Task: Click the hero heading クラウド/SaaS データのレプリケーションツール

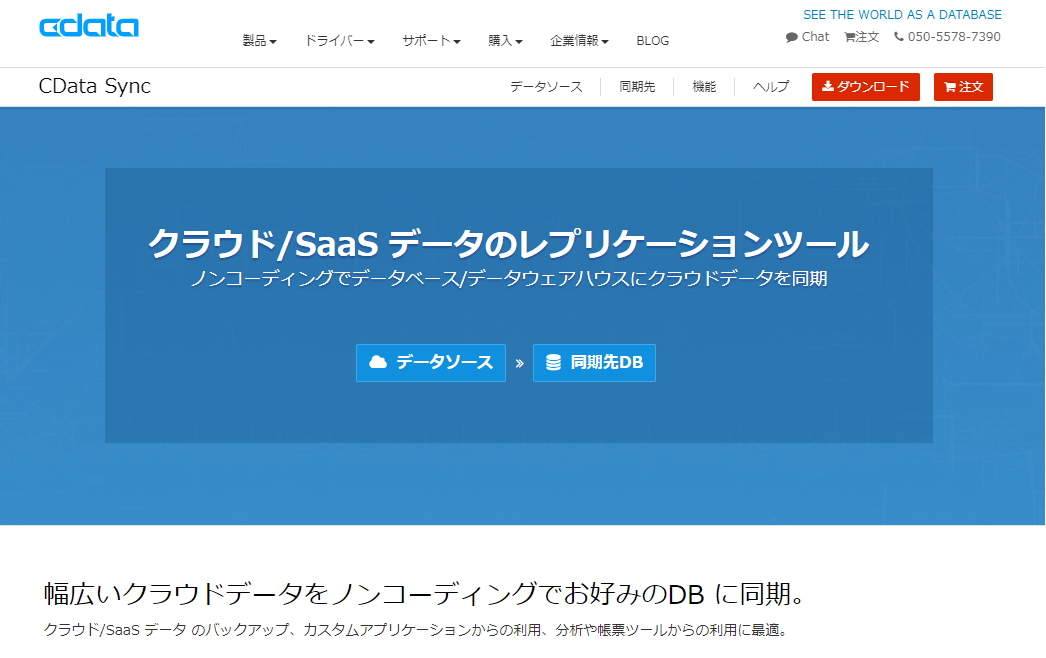Action: (508, 243)
